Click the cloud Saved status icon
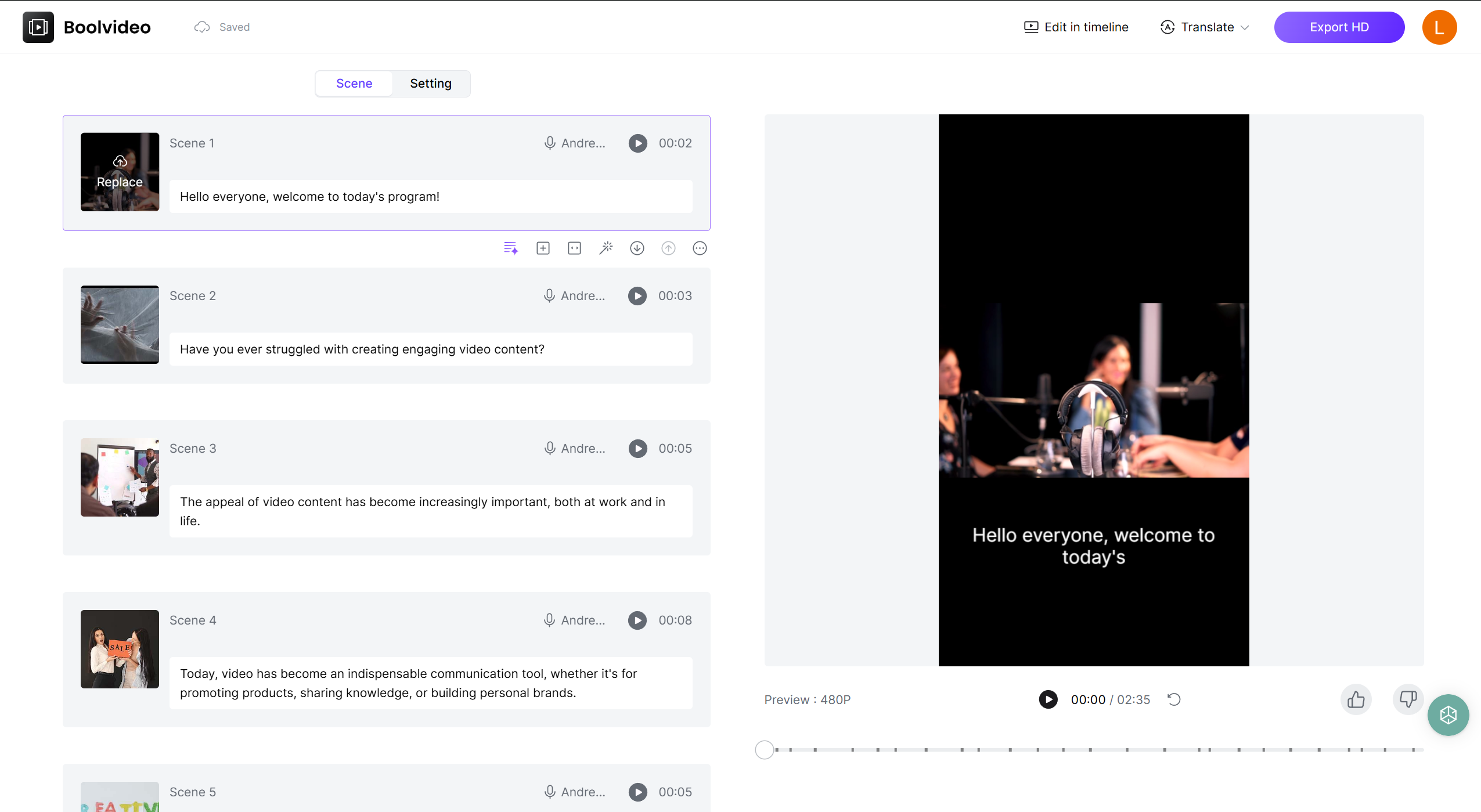Image resolution: width=1481 pixels, height=812 pixels. (201, 27)
